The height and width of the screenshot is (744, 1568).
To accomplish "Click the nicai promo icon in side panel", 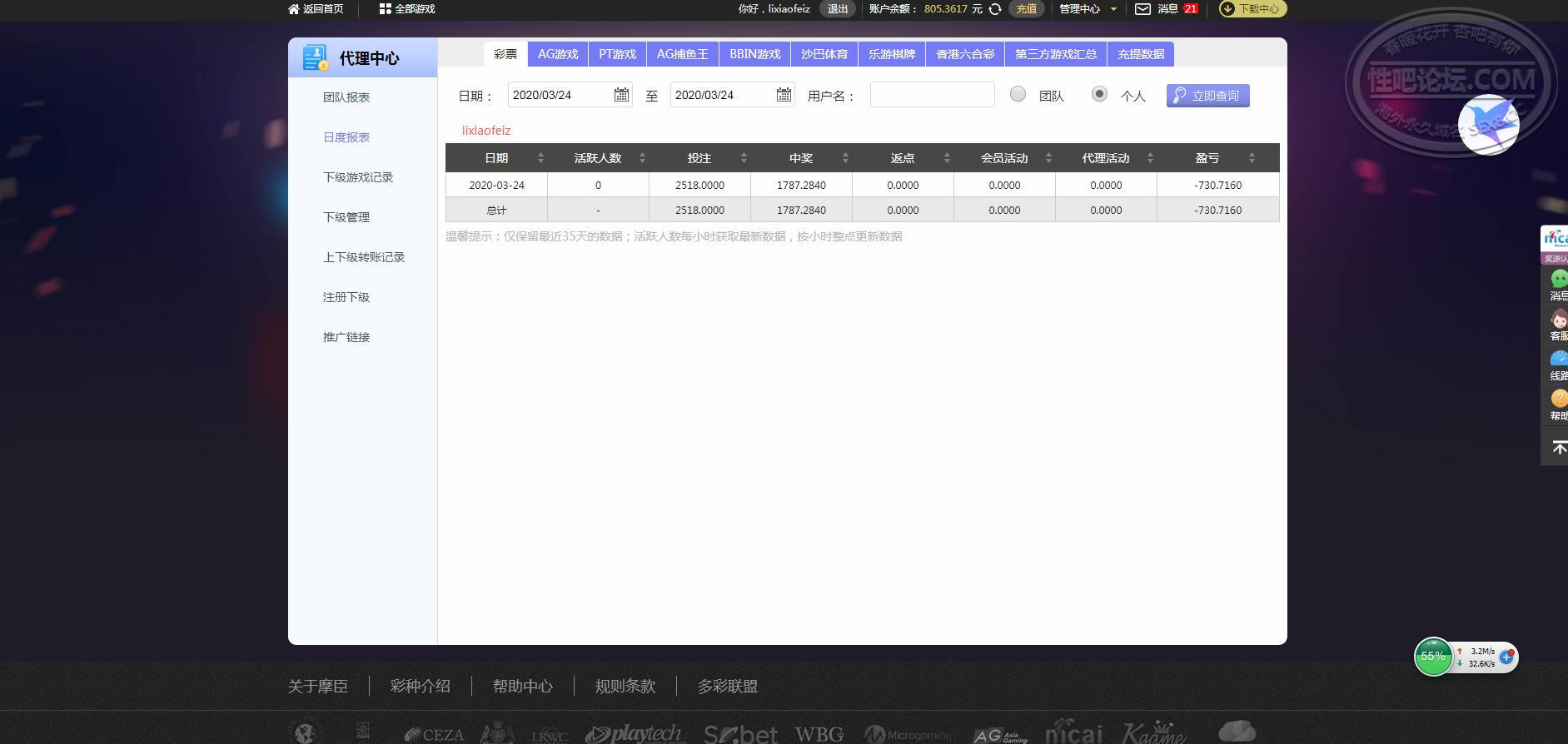I will (1555, 239).
